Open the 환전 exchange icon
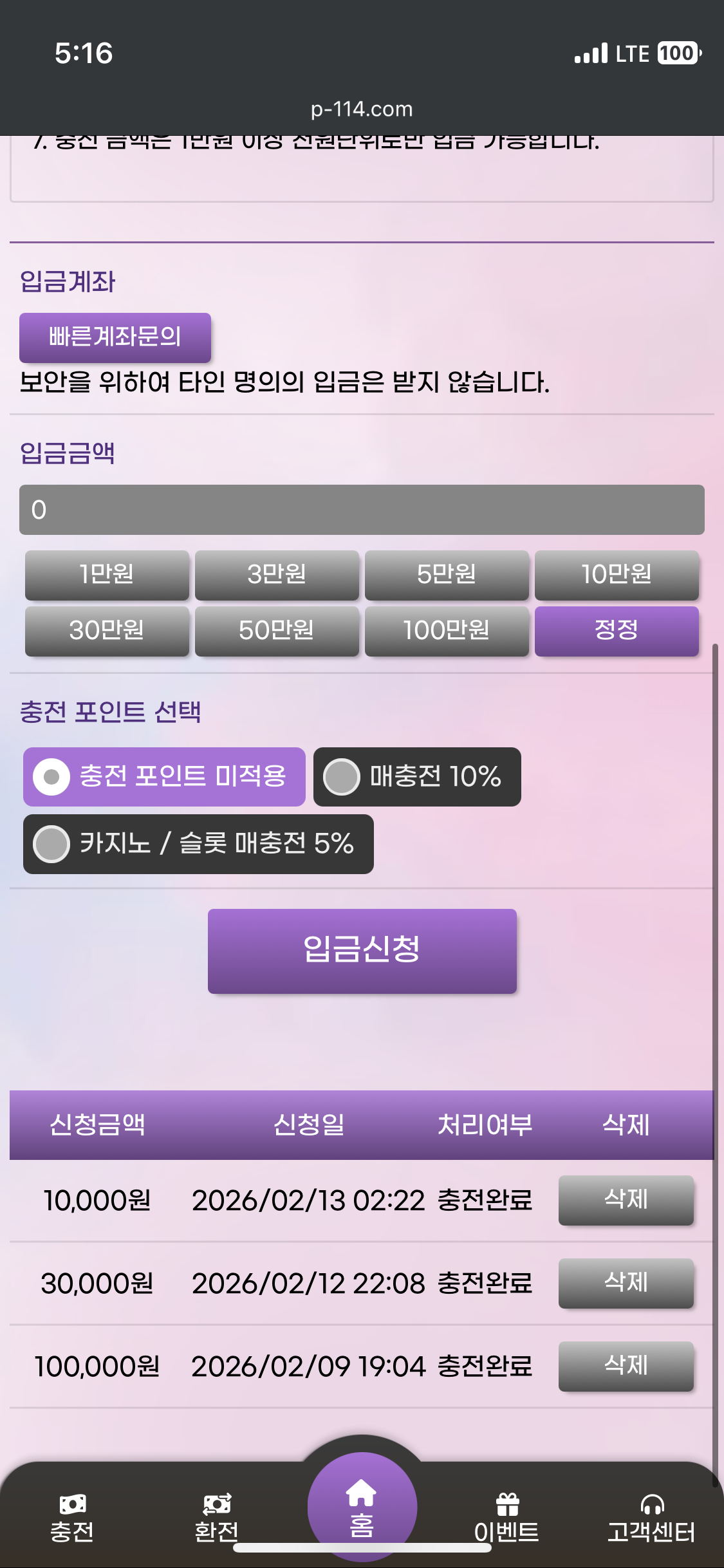The height and width of the screenshot is (1568, 724). (x=217, y=1505)
